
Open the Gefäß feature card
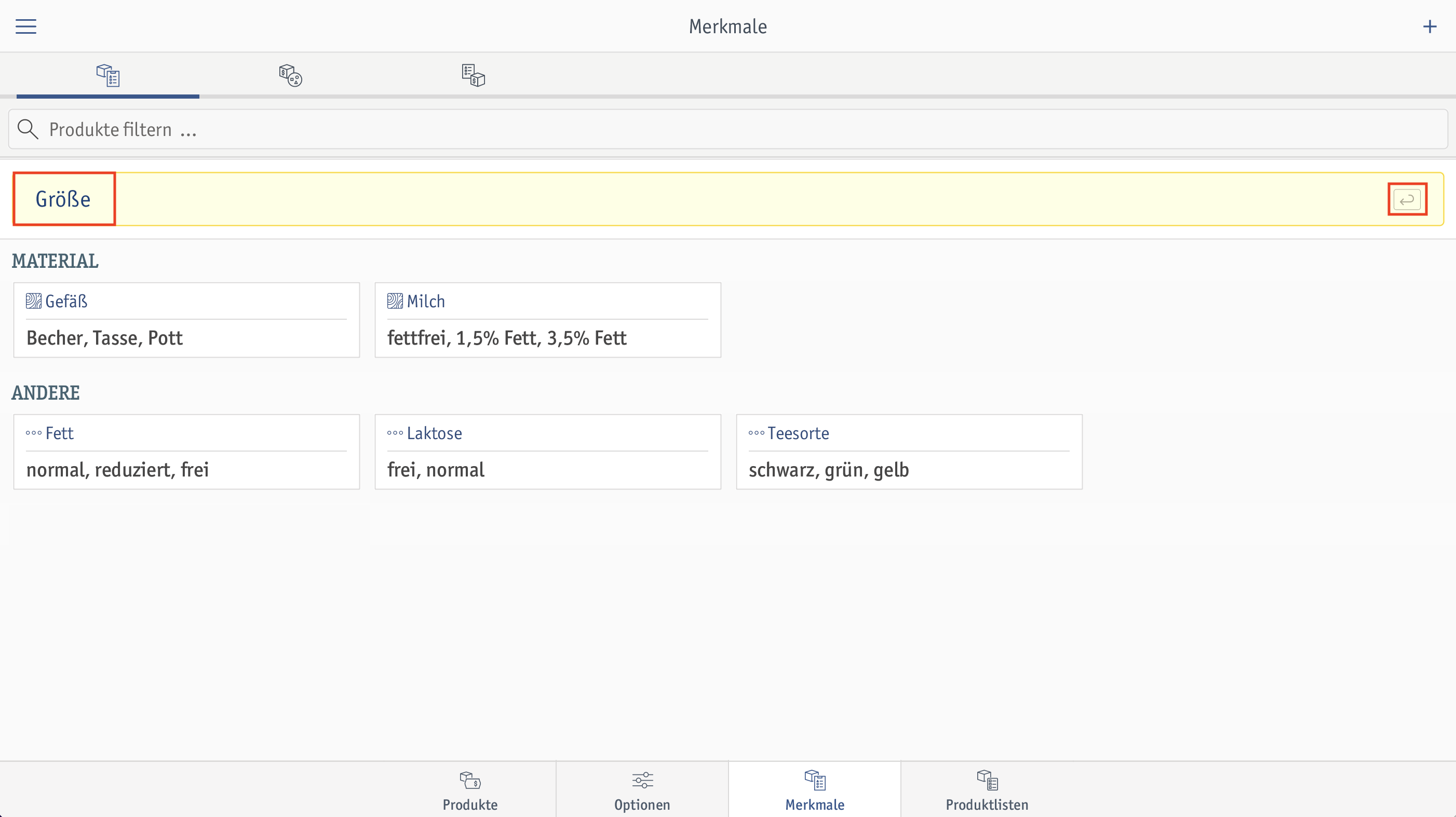(x=186, y=320)
